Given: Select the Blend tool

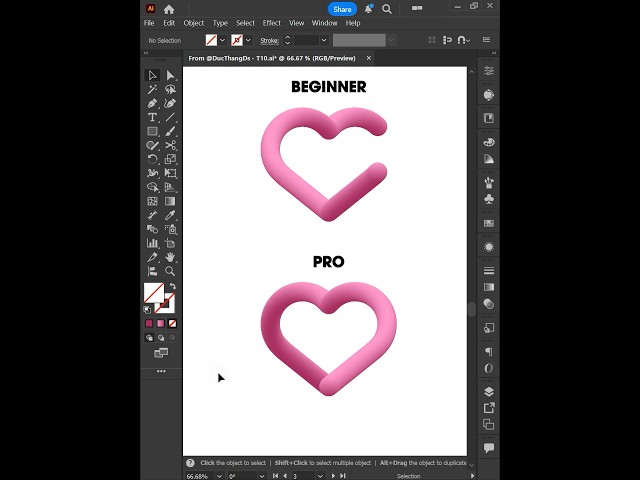Looking at the screenshot, I should [x=152, y=229].
